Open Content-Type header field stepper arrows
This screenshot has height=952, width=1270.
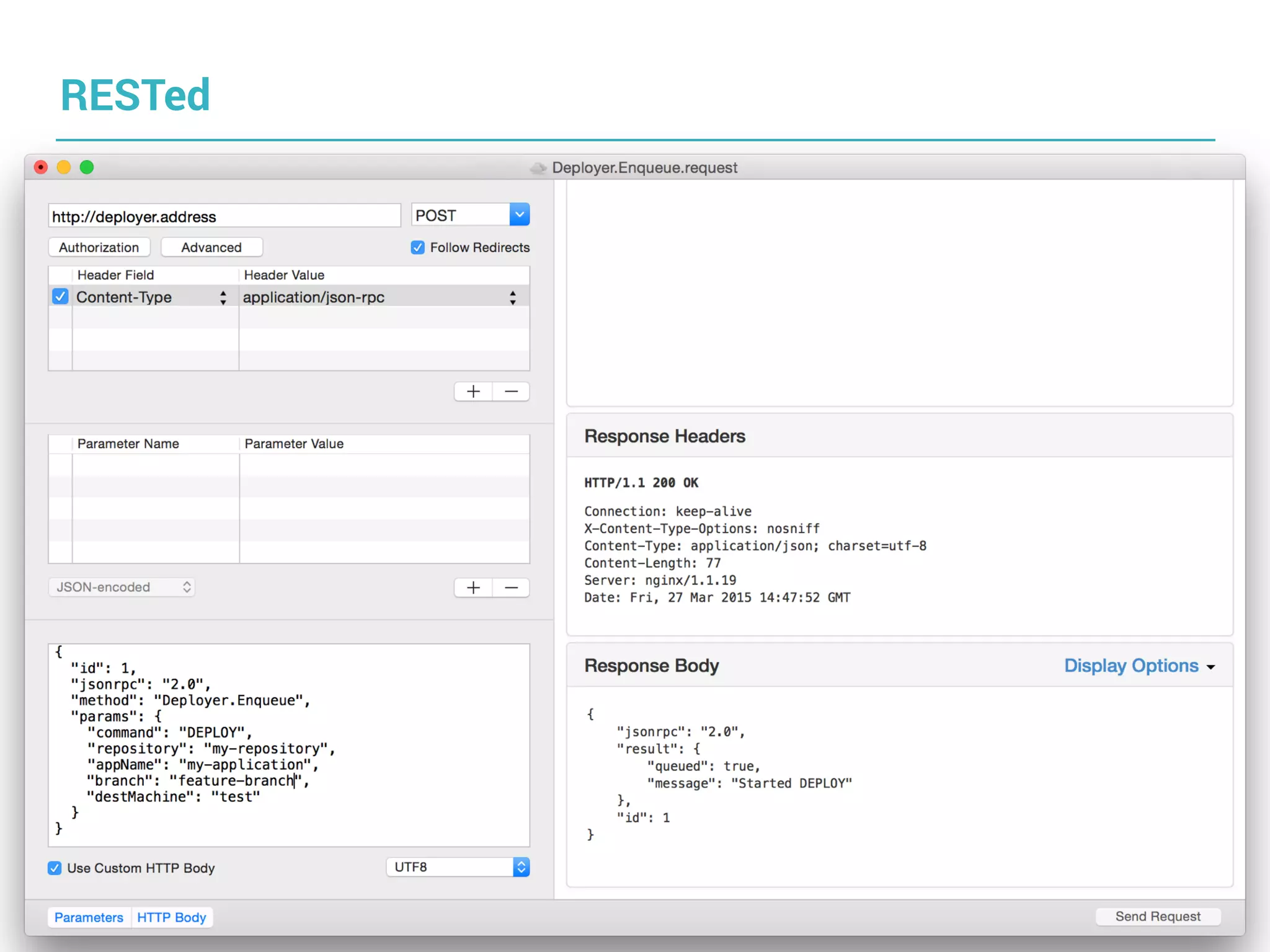coord(223,297)
